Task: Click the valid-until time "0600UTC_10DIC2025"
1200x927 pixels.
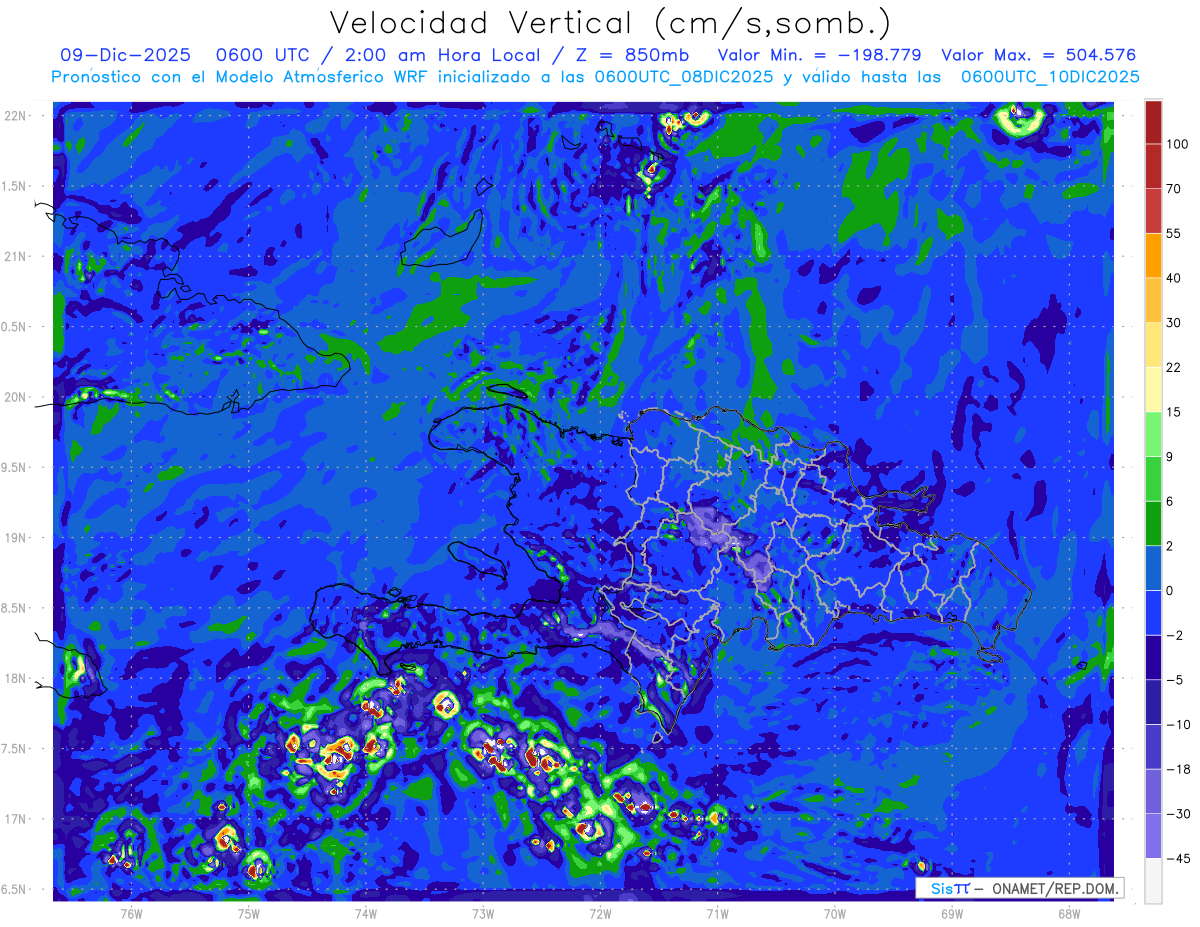Action: pos(1050,76)
